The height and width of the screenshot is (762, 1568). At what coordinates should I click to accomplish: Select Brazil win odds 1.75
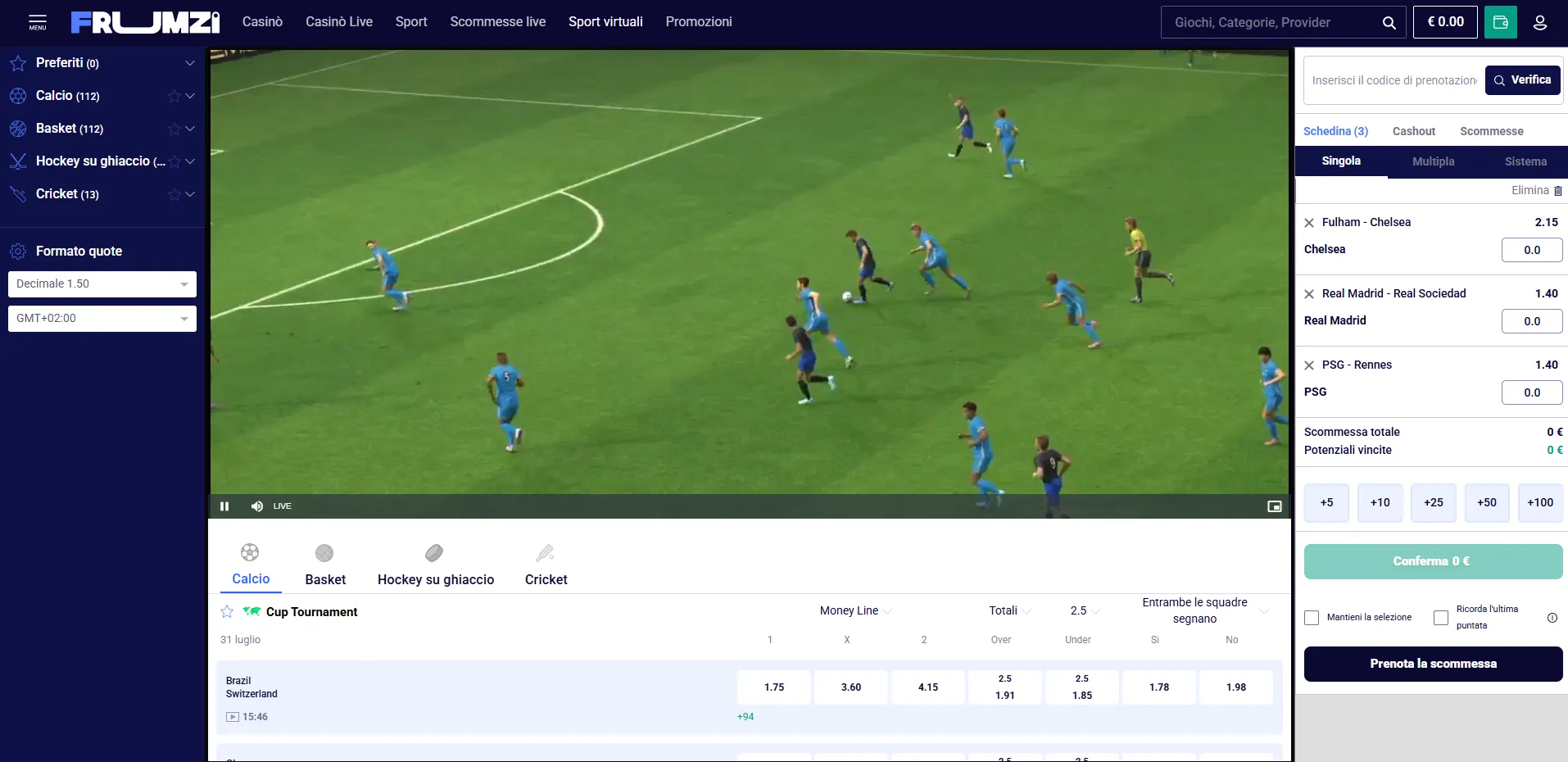(x=774, y=687)
